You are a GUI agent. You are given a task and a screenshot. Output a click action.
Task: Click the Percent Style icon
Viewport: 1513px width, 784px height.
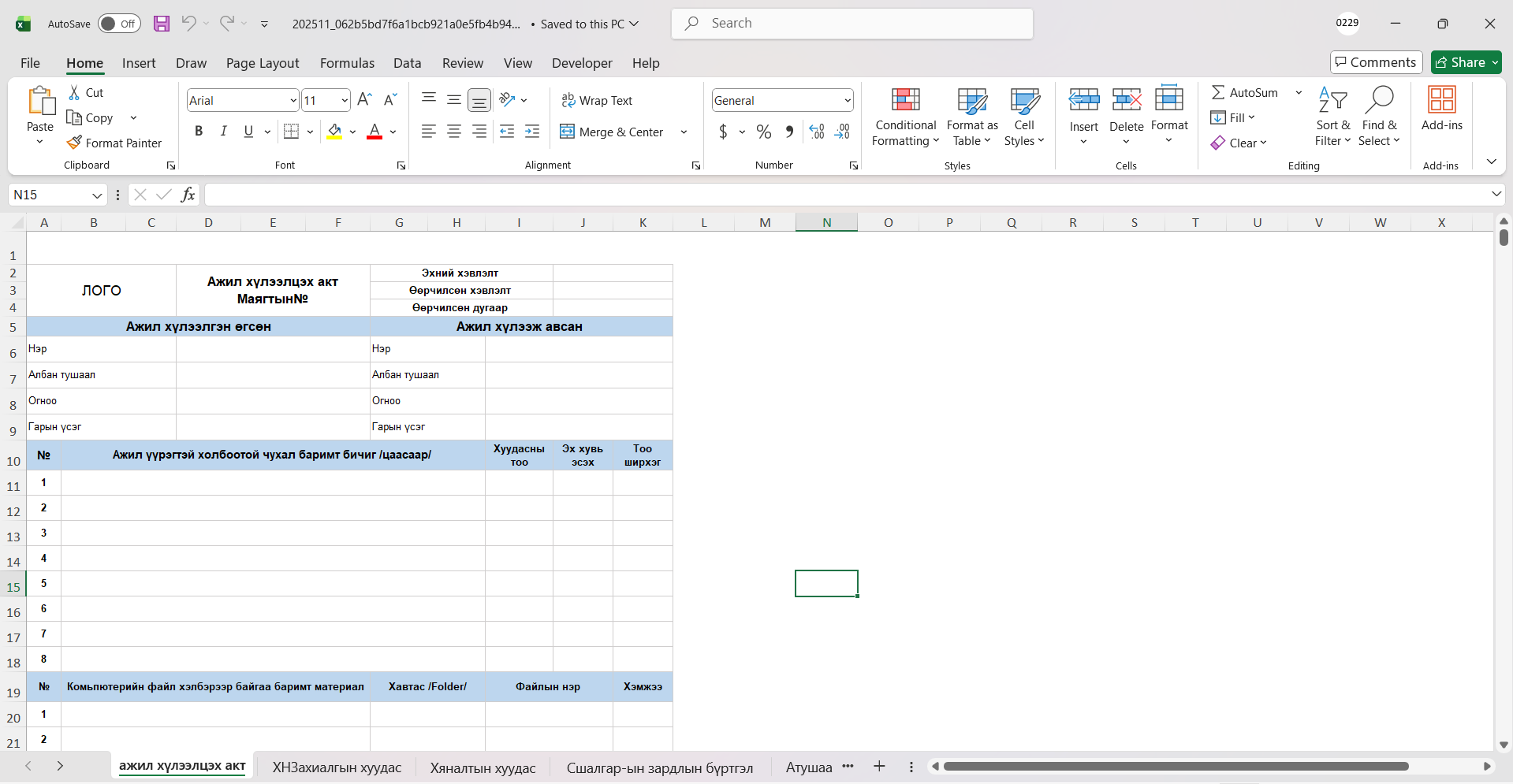coord(763,132)
